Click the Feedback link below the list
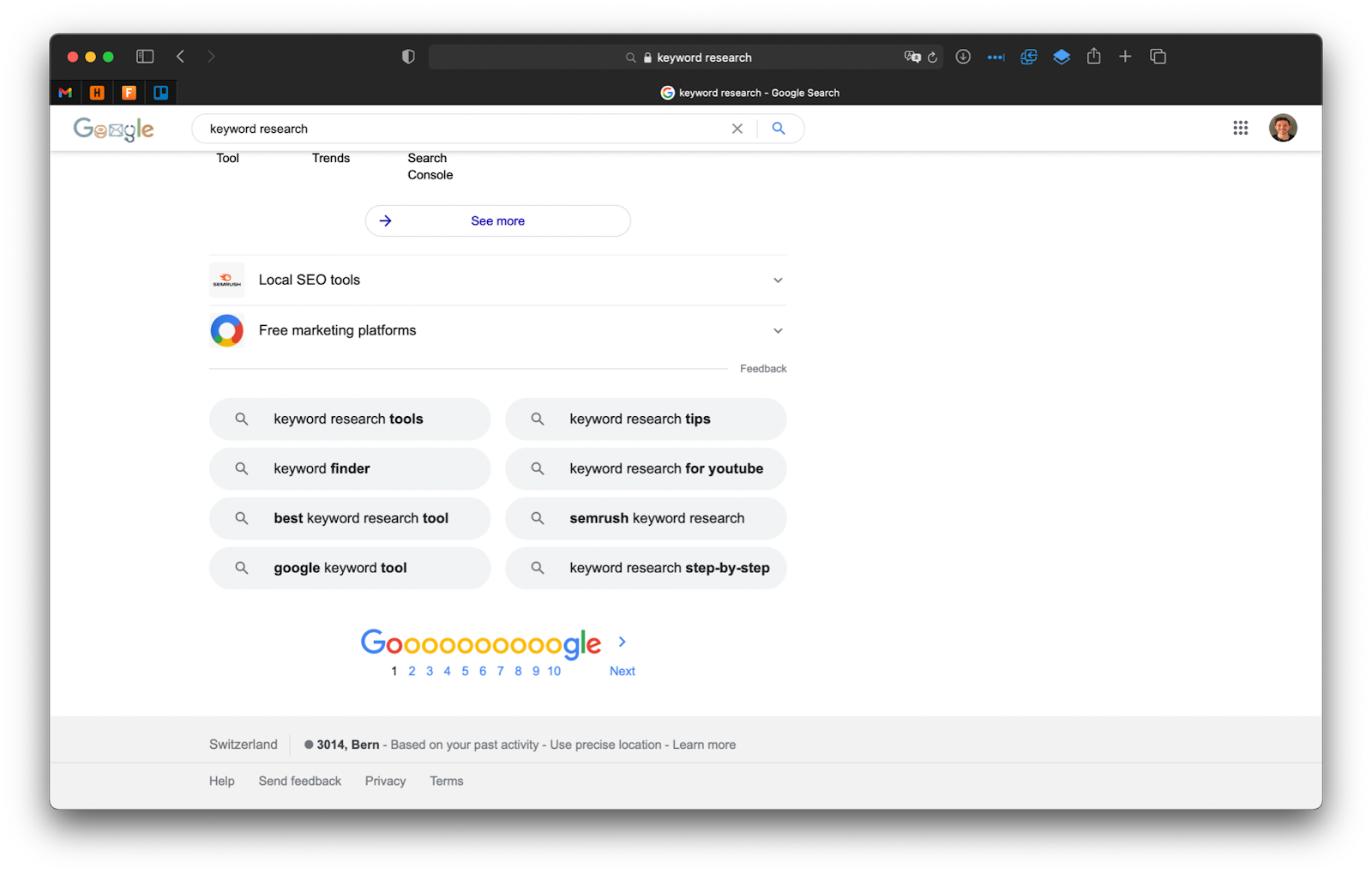 [x=763, y=369]
